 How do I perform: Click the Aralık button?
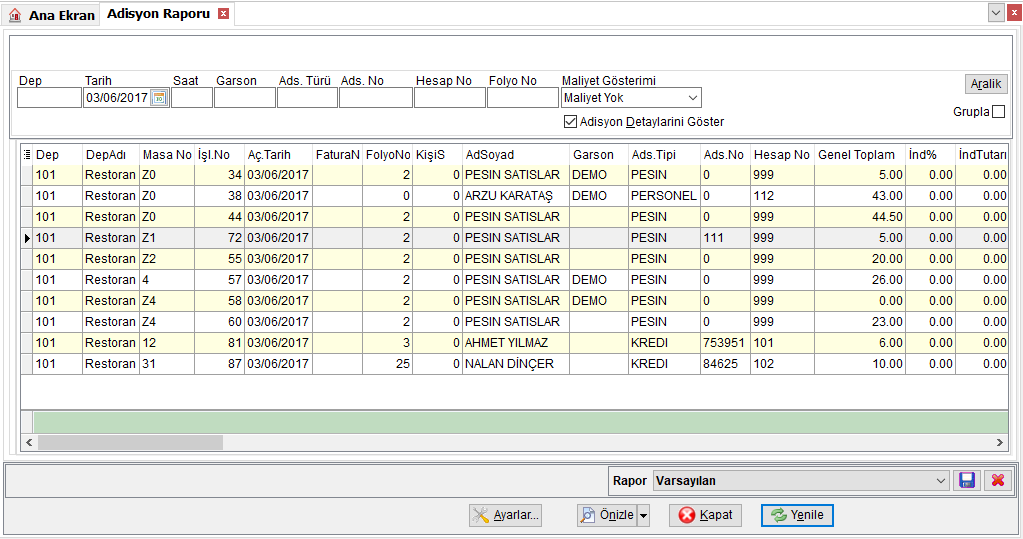[986, 84]
